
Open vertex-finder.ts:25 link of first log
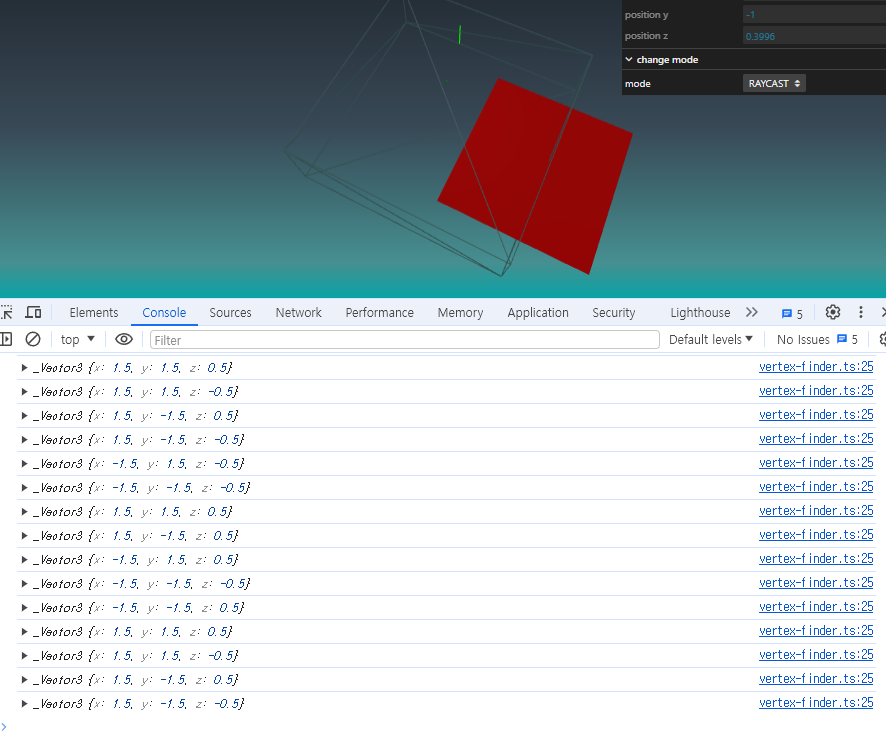click(x=816, y=367)
